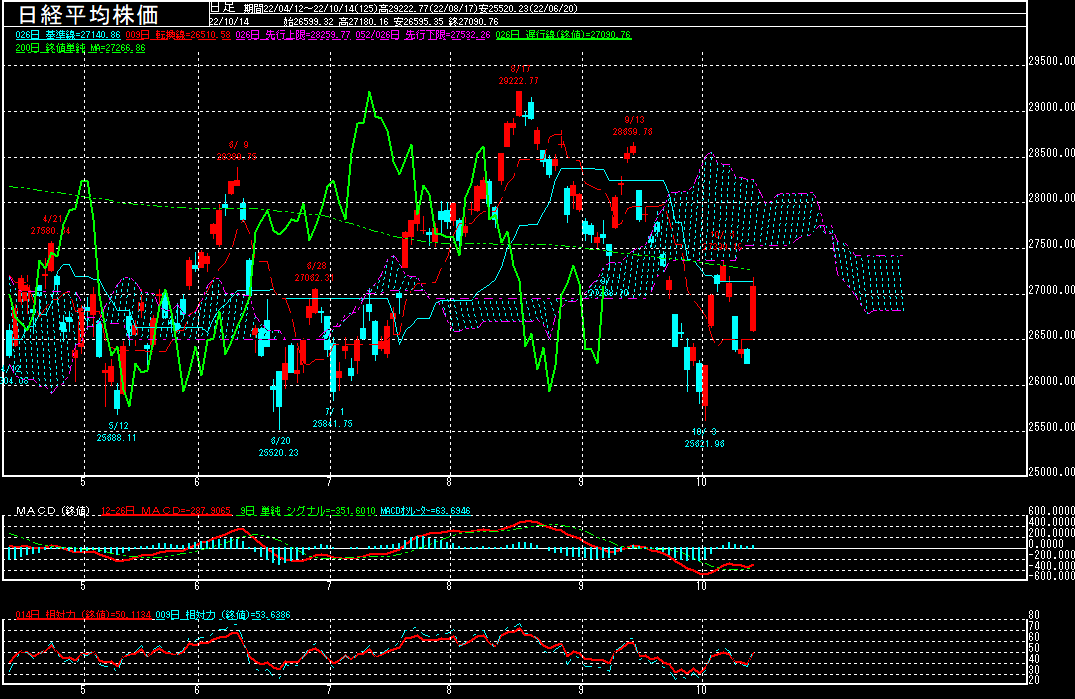Image resolution: width=1075 pixels, height=699 pixels.
Task: Click the 10/3 low annotation below the candles
Action: pyautogui.click(x=704, y=438)
